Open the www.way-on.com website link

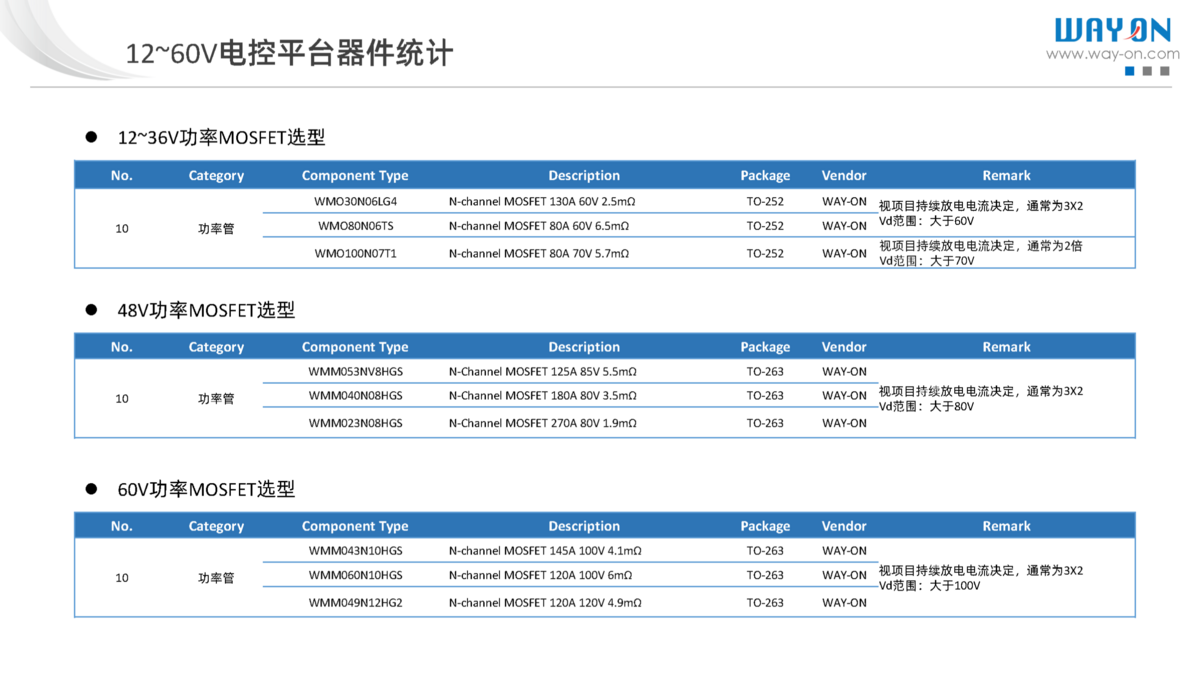1112,55
